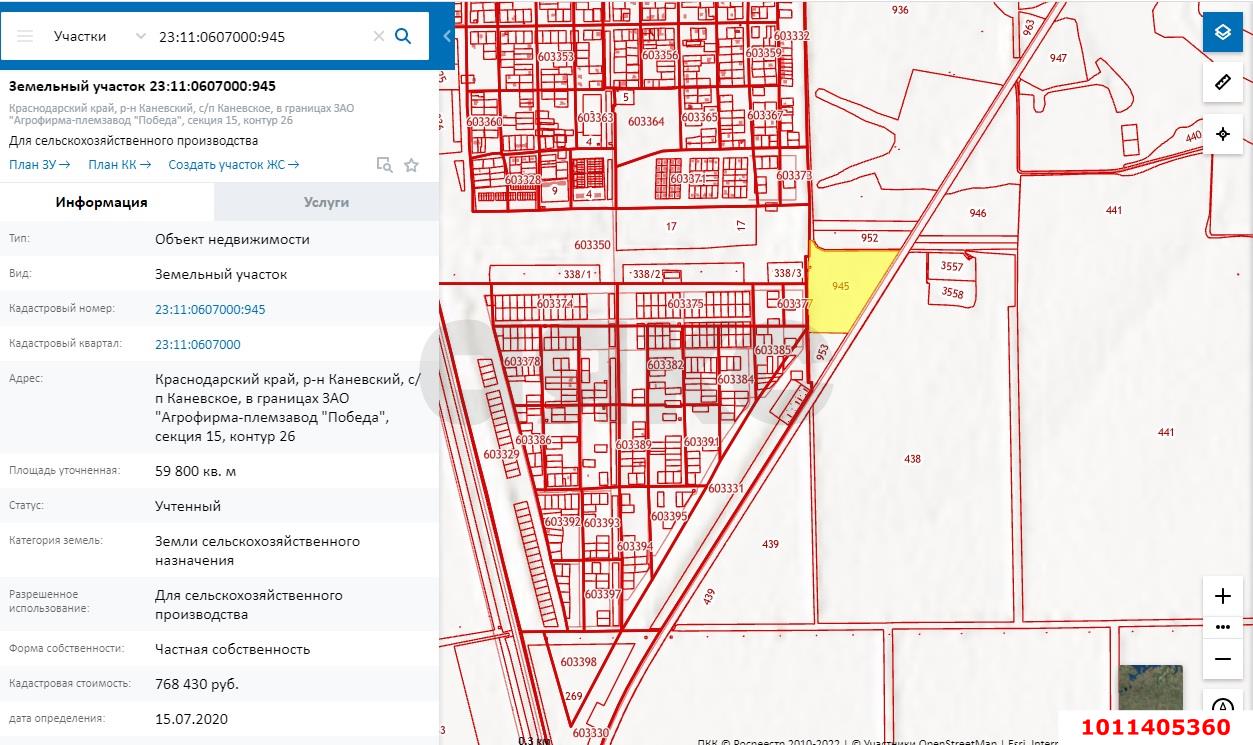Click the parcel labeled 338/3
The width and height of the screenshot is (1253, 745).
(x=788, y=273)
